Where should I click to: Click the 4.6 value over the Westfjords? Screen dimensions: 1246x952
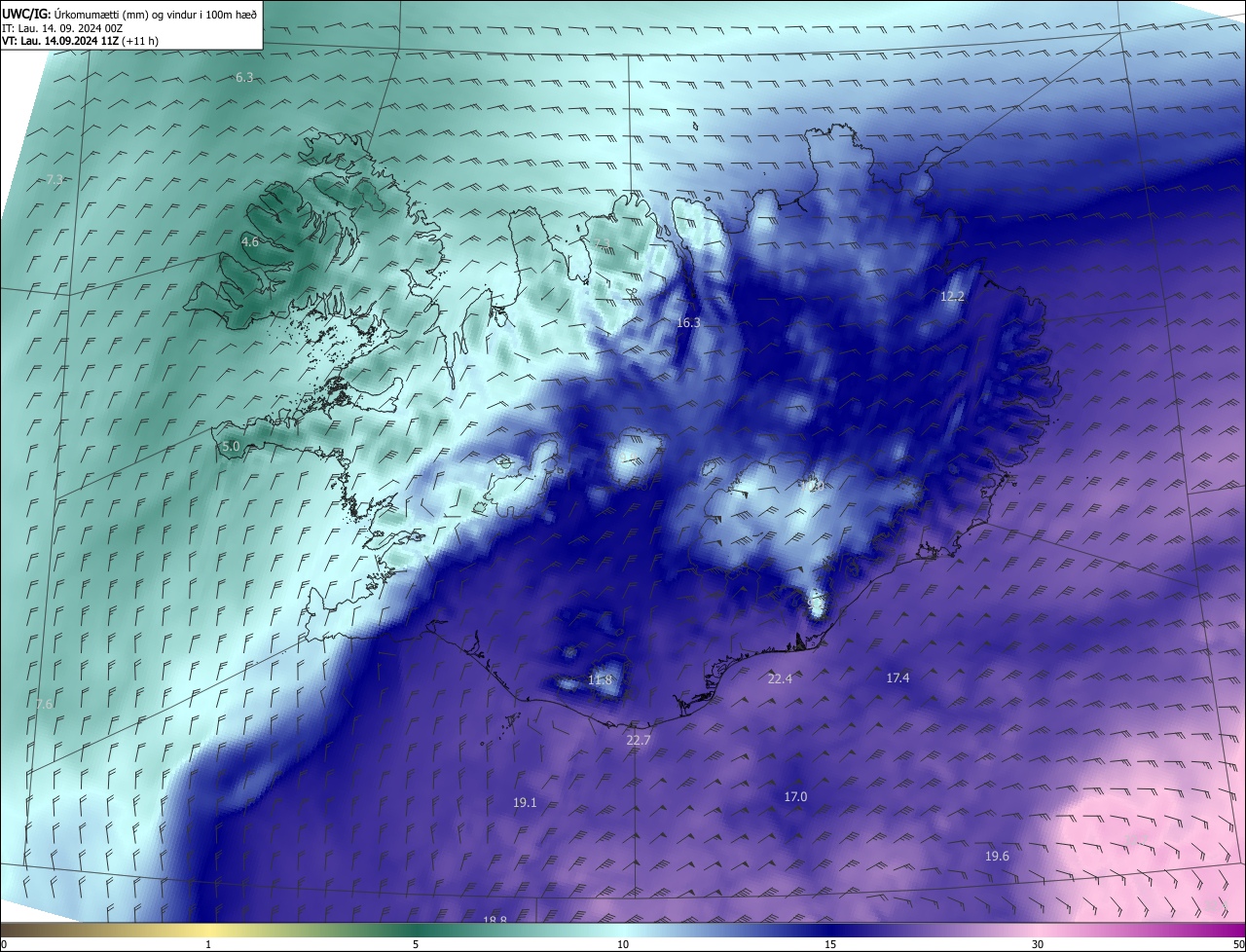(x=250, y=241)
